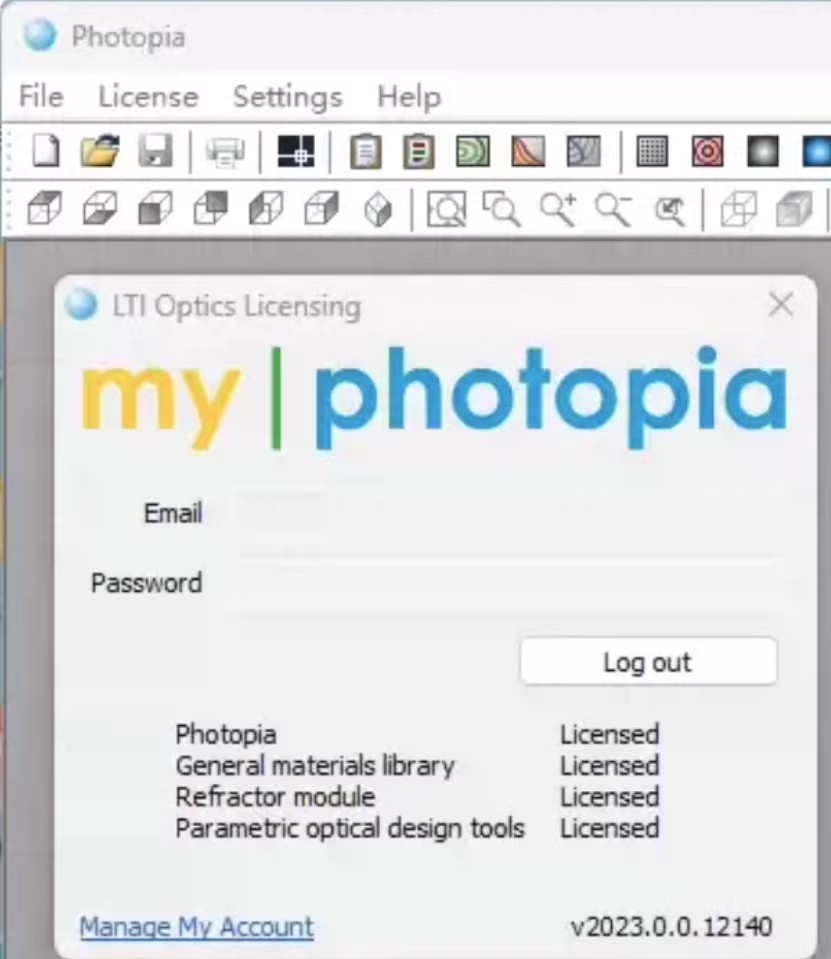This screenshot has height=959, width=831.
Task: Click the 'Refractor module' license row text
Action: [275, 797]
